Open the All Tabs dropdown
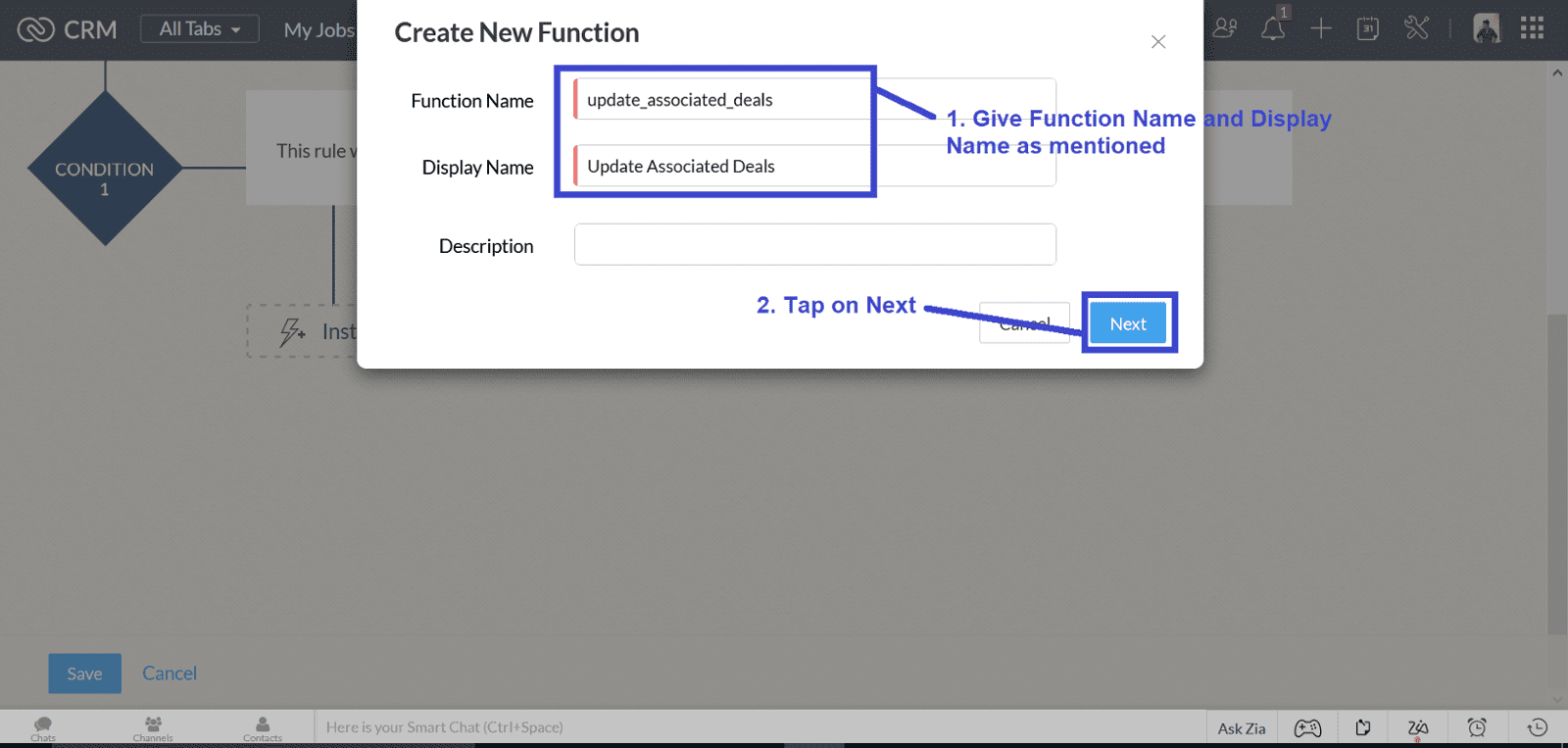1568x748 pixels. 200,29
